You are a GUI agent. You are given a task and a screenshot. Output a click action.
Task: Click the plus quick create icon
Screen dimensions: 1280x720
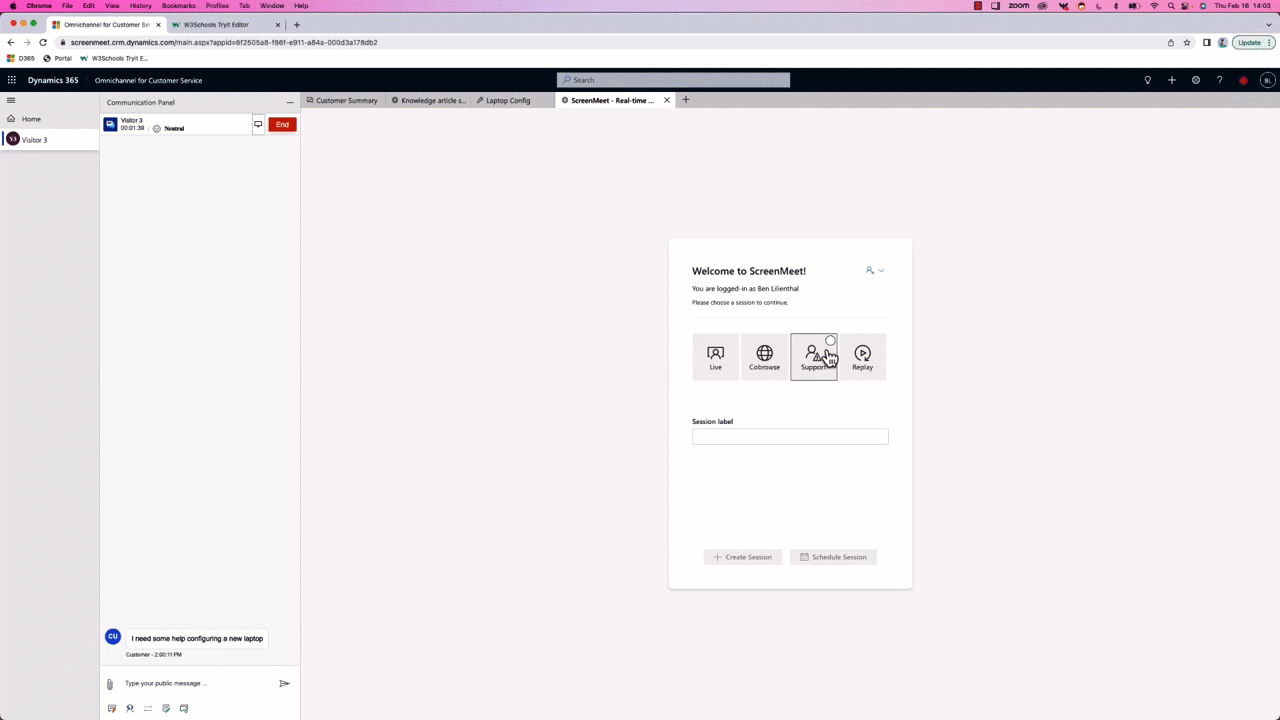coord(1171,80)
